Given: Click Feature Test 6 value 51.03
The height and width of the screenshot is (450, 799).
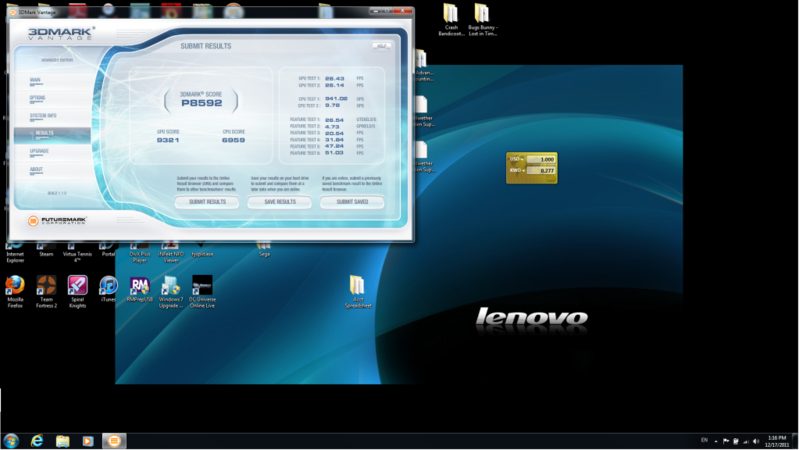Looking at the screenshot, I should (x=334, y=153).
